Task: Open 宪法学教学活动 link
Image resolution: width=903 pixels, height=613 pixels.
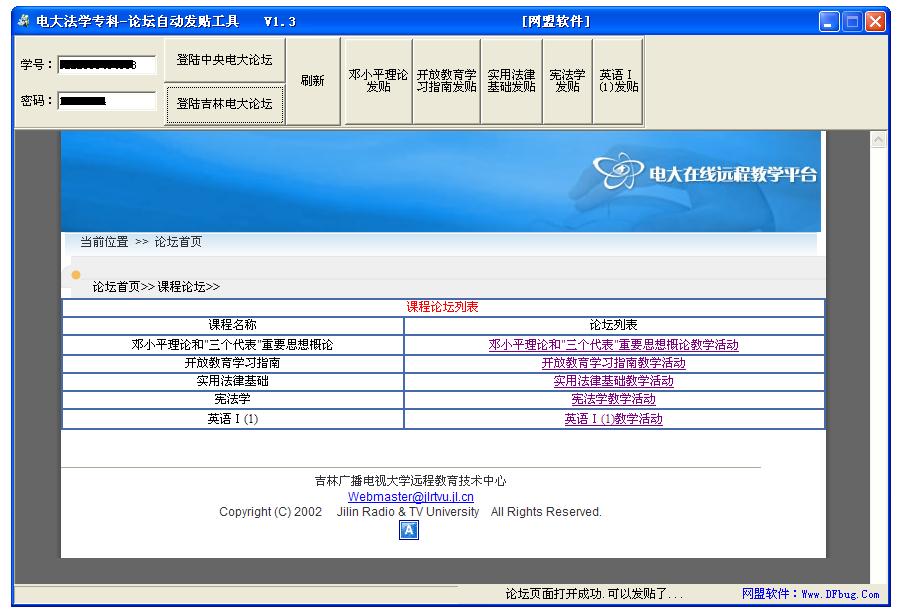Action: 613,399
